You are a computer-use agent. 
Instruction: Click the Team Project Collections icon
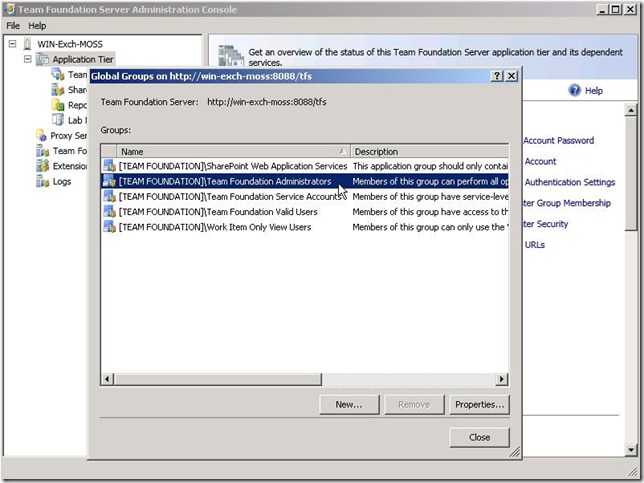tap(58, 75)
